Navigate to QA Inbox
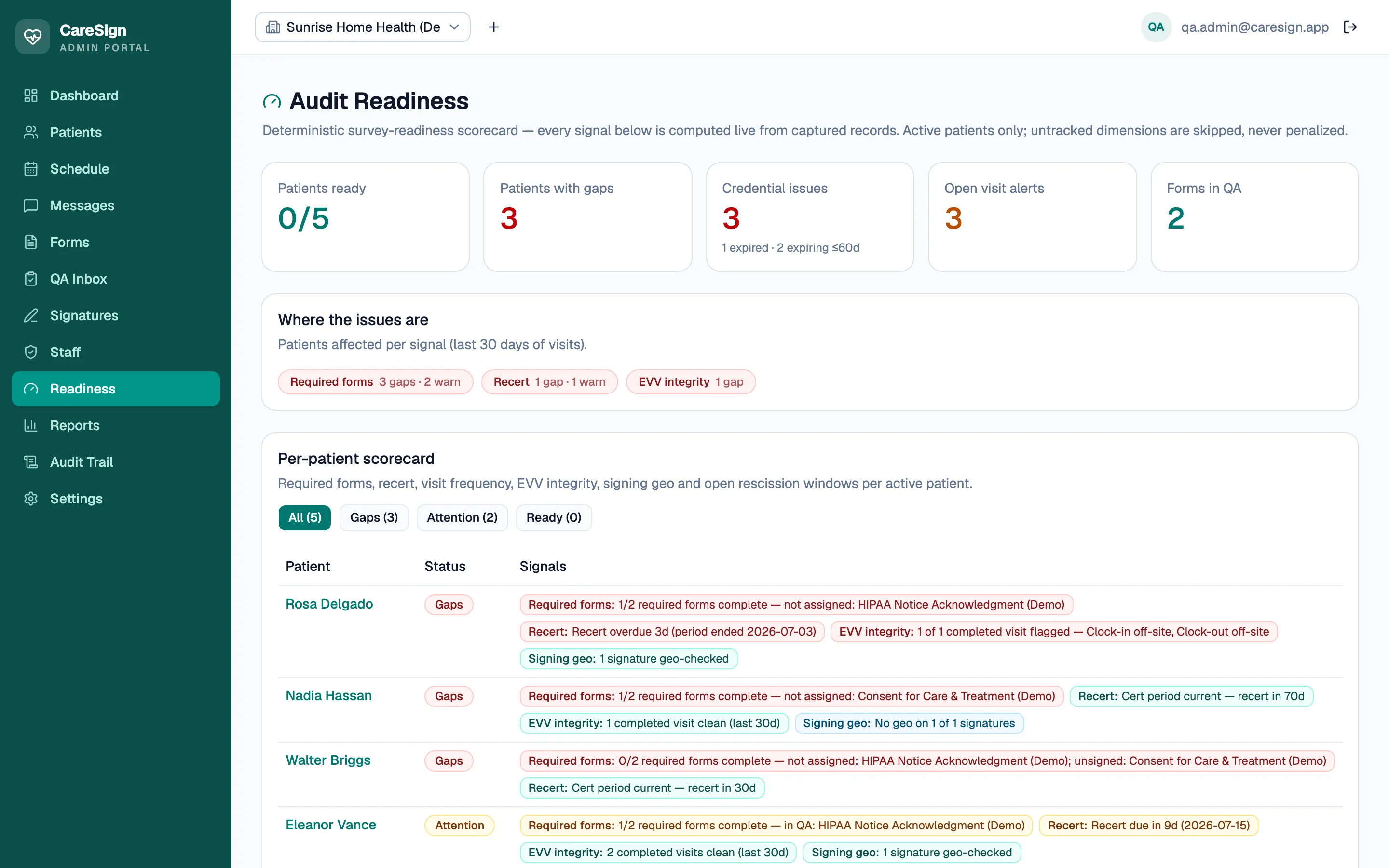This screenshot has height=868, width=1389. pyautogui.click(x=115, y=279)
